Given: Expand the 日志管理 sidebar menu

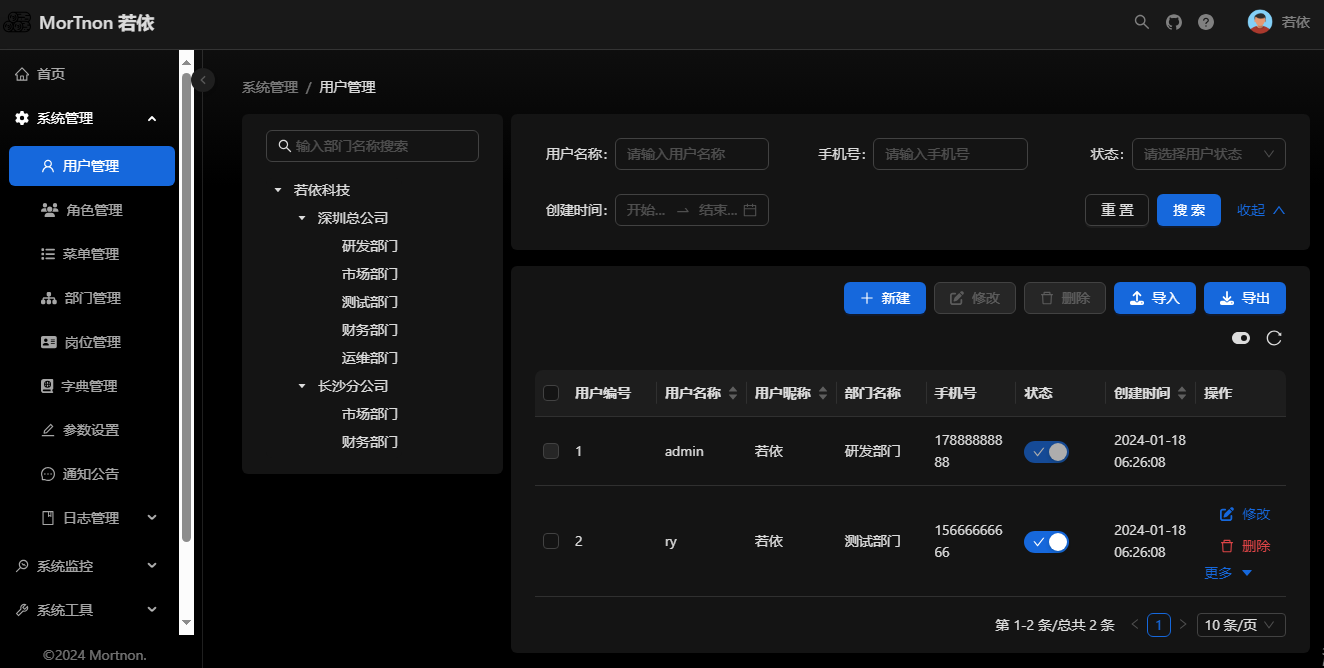Looking at the screenshot, I should click(x=92, y=517).
